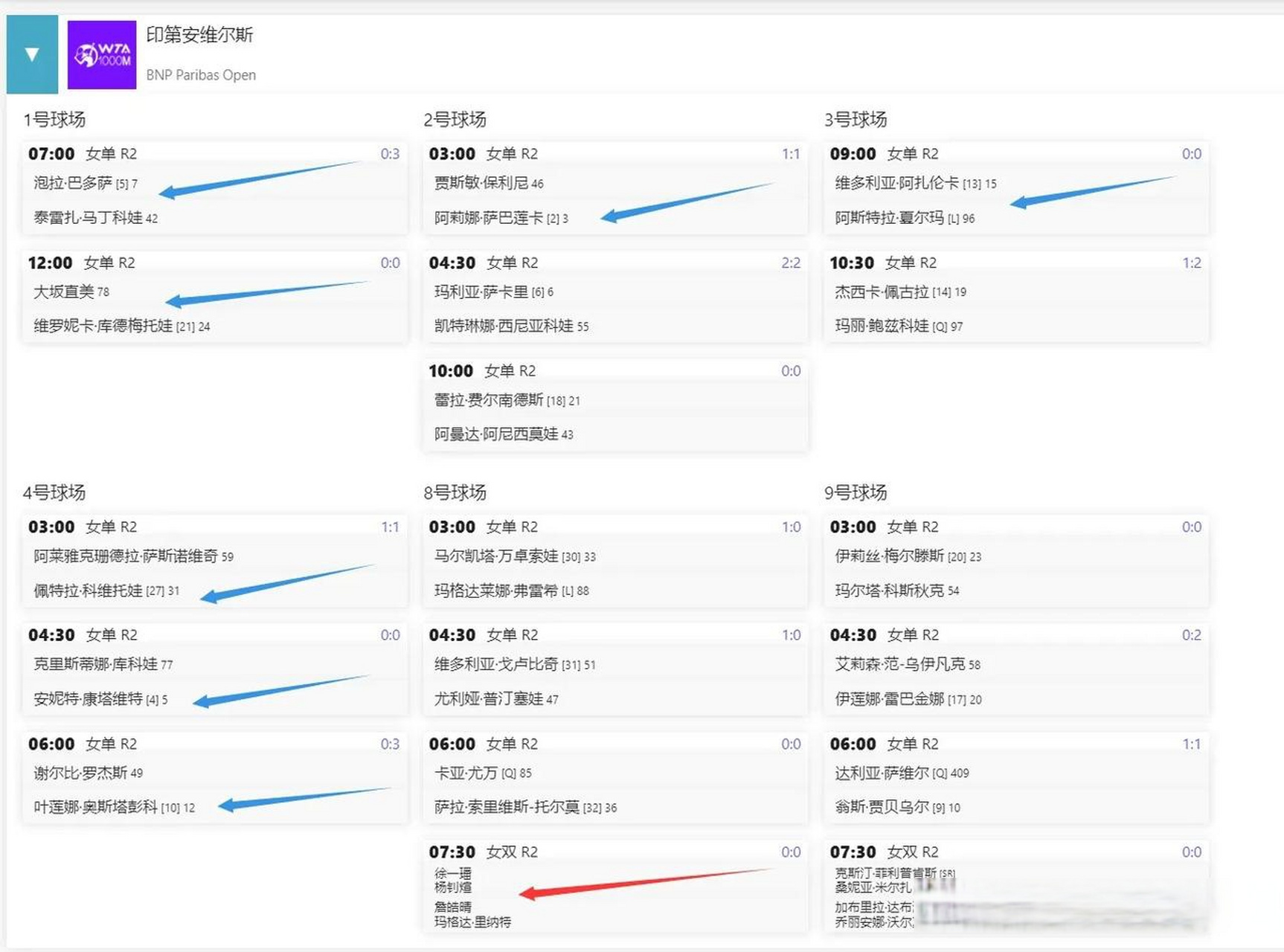This screenshot has height=952, width=1284.
Task: Open player 阿斯特拉·夏尔玛
Action: click(890, 217)
